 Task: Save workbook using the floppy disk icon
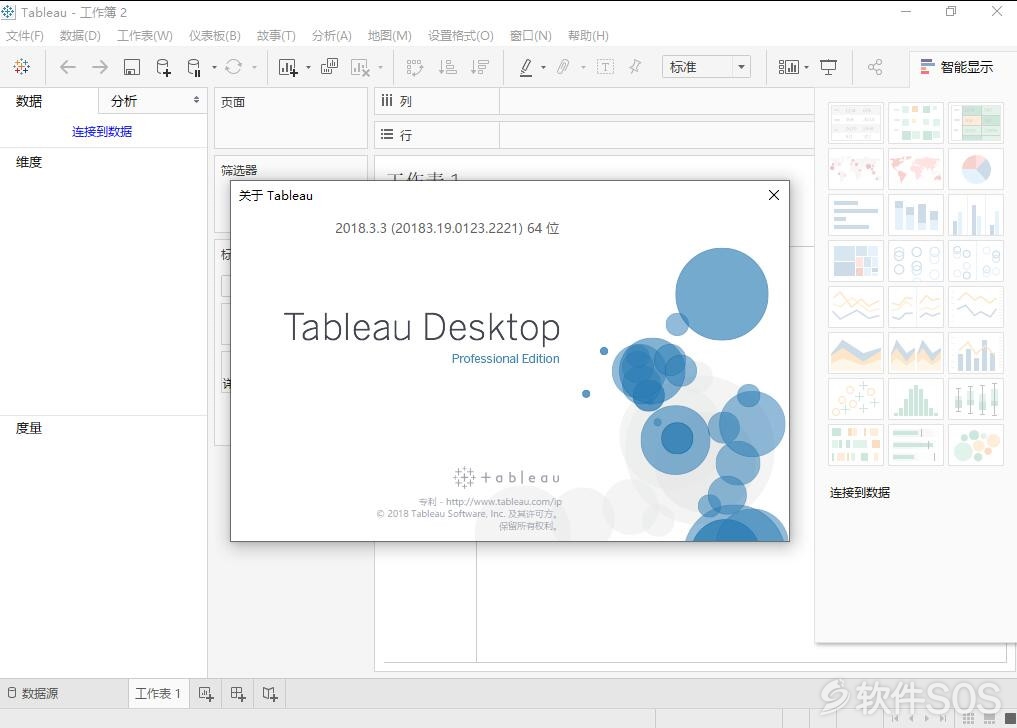(132, 67)
